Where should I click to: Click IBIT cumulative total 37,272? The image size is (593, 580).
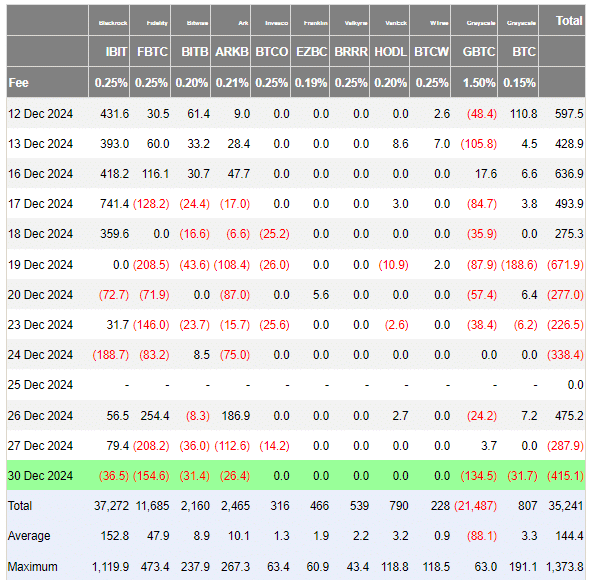[112, 506]
